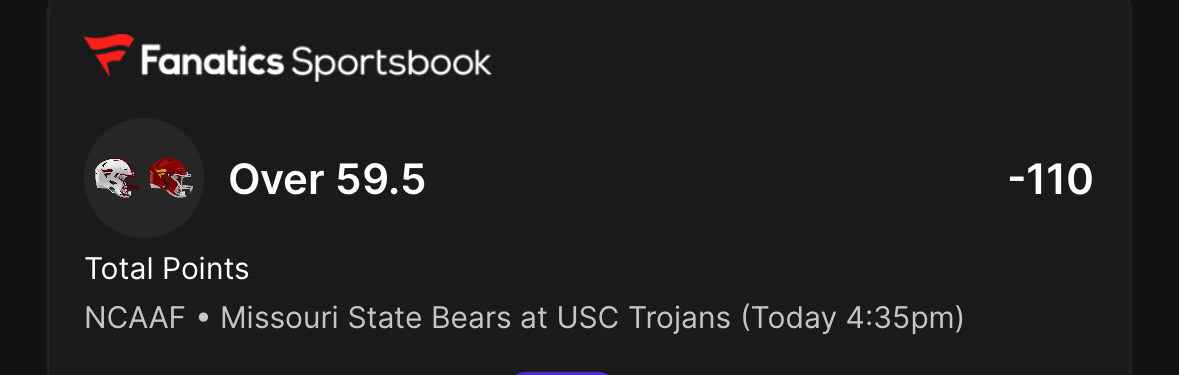Screen dimensions: 1179x375
Task: Click the bullet separator after NCAAF
Action: [x=203, y=319]
